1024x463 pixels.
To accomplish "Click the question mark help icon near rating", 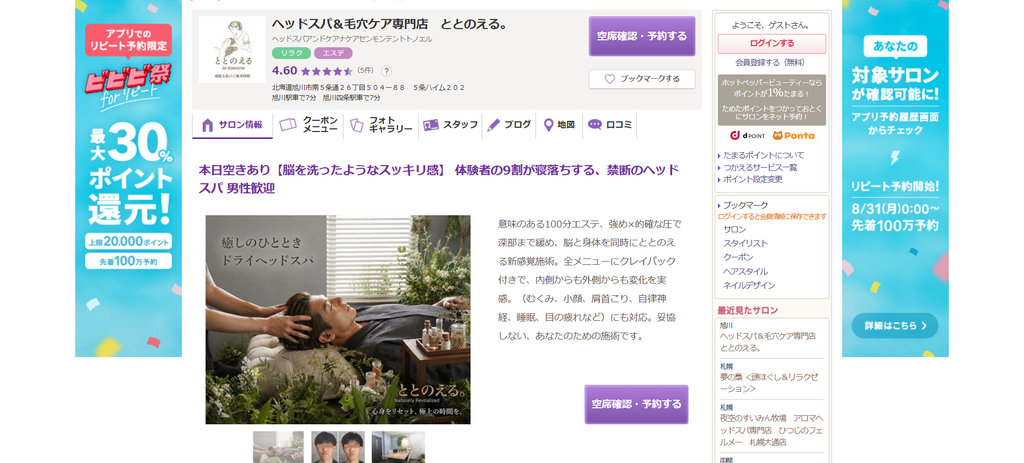I will (x=386, y=71).
